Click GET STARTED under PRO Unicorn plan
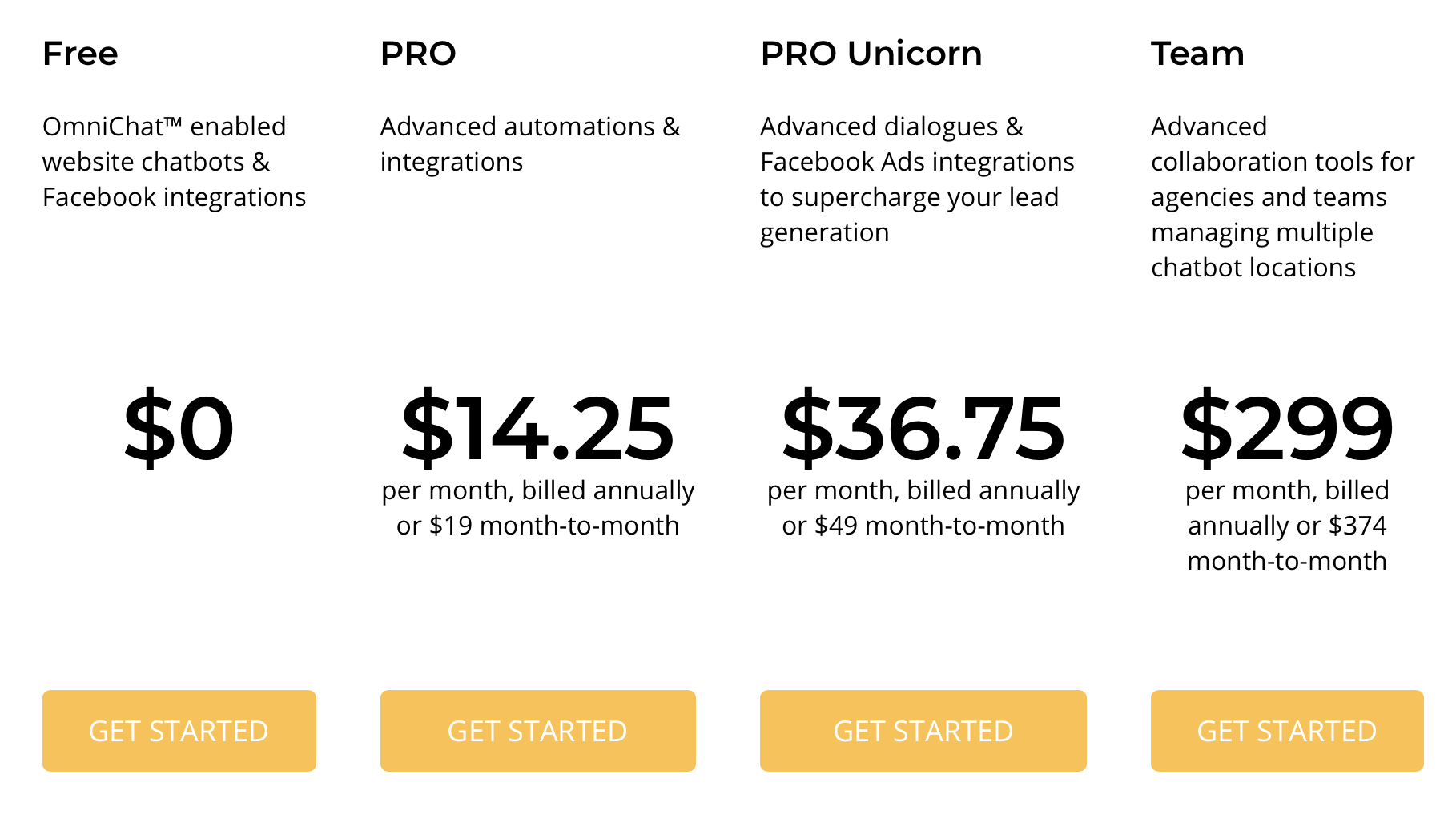 (923, 731)
